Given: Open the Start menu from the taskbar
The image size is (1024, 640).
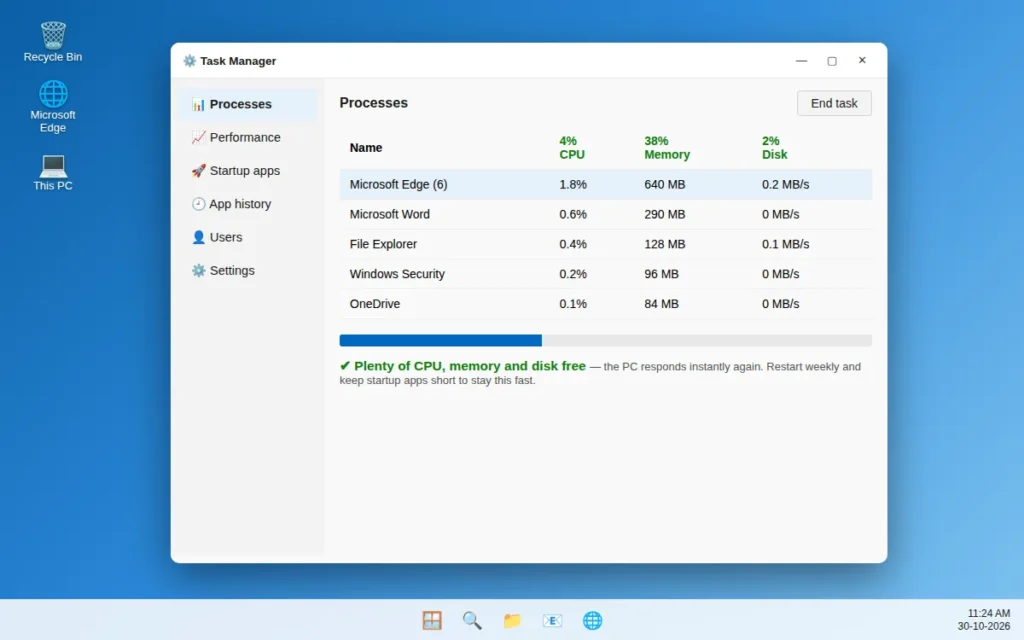Looking at the screenshot, I should 432,620.
